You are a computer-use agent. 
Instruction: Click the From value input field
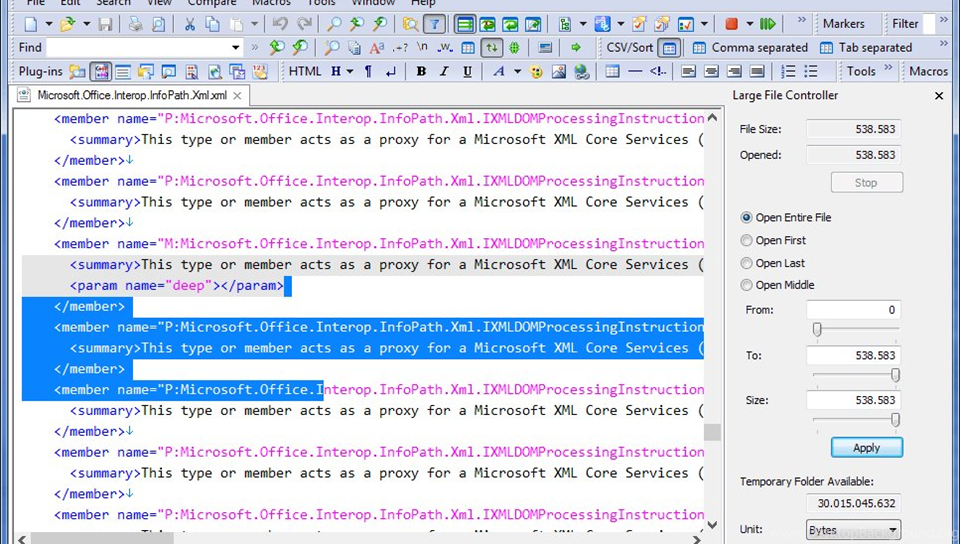click(853, 310)
